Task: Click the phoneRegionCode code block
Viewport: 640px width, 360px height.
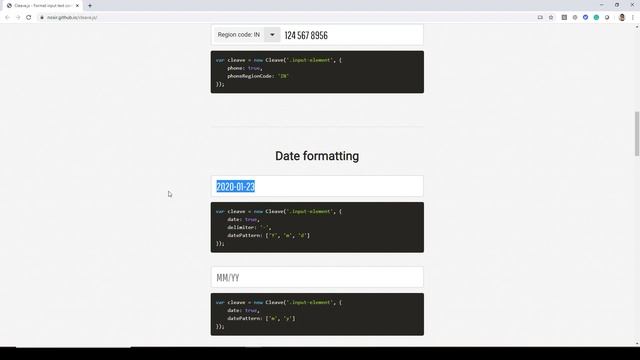Action: tap(317, 72)
